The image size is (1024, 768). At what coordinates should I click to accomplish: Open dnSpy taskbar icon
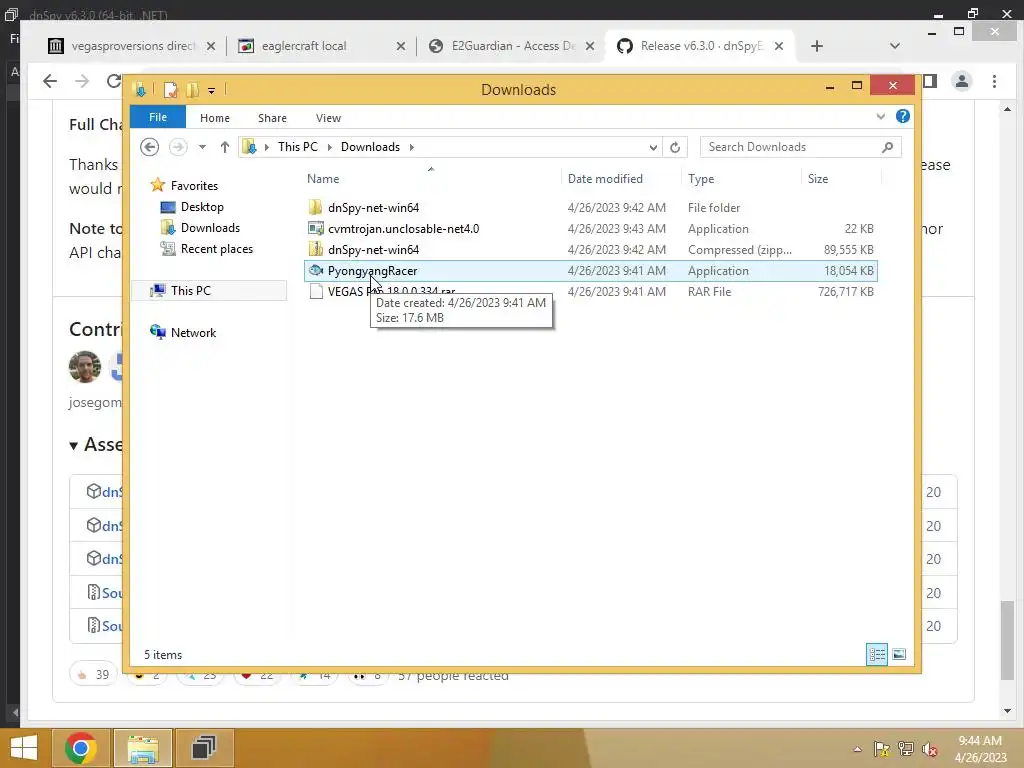204,748
